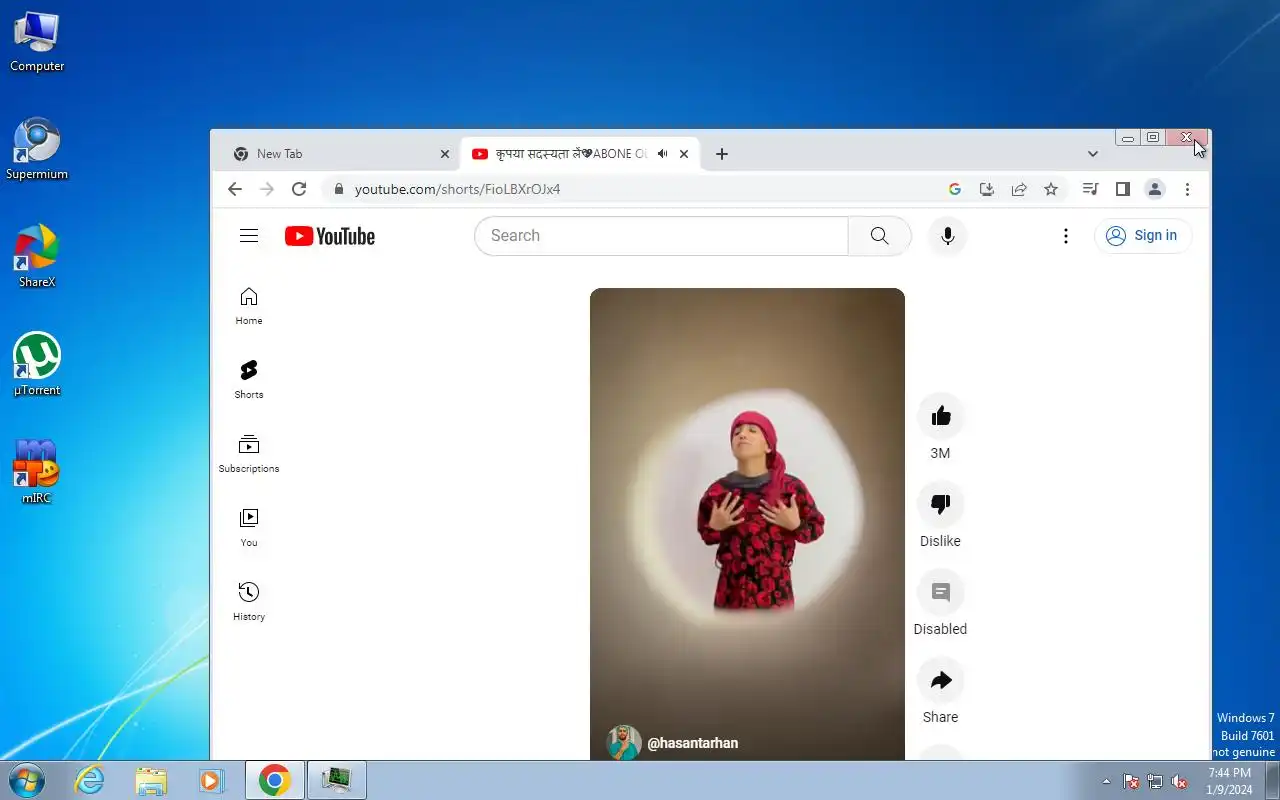1280x800 pixels.
Task: Close the New Tab tab
Action: click(445, 154)
